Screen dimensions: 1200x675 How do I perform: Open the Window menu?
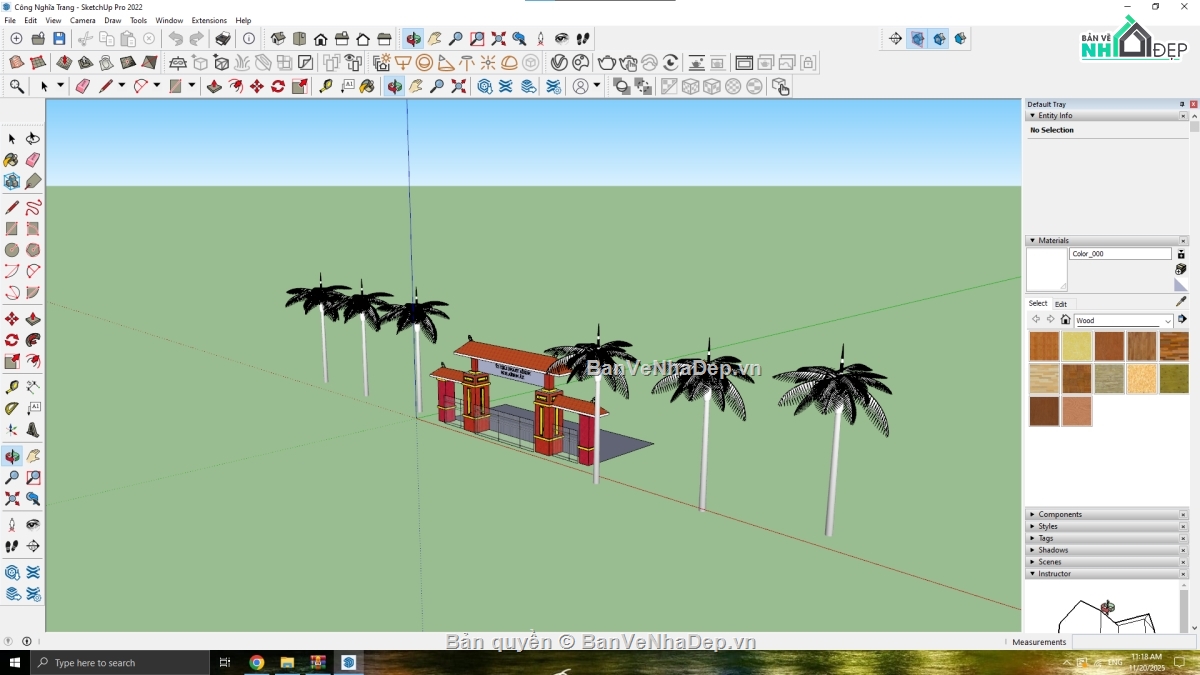pos(169,20)
